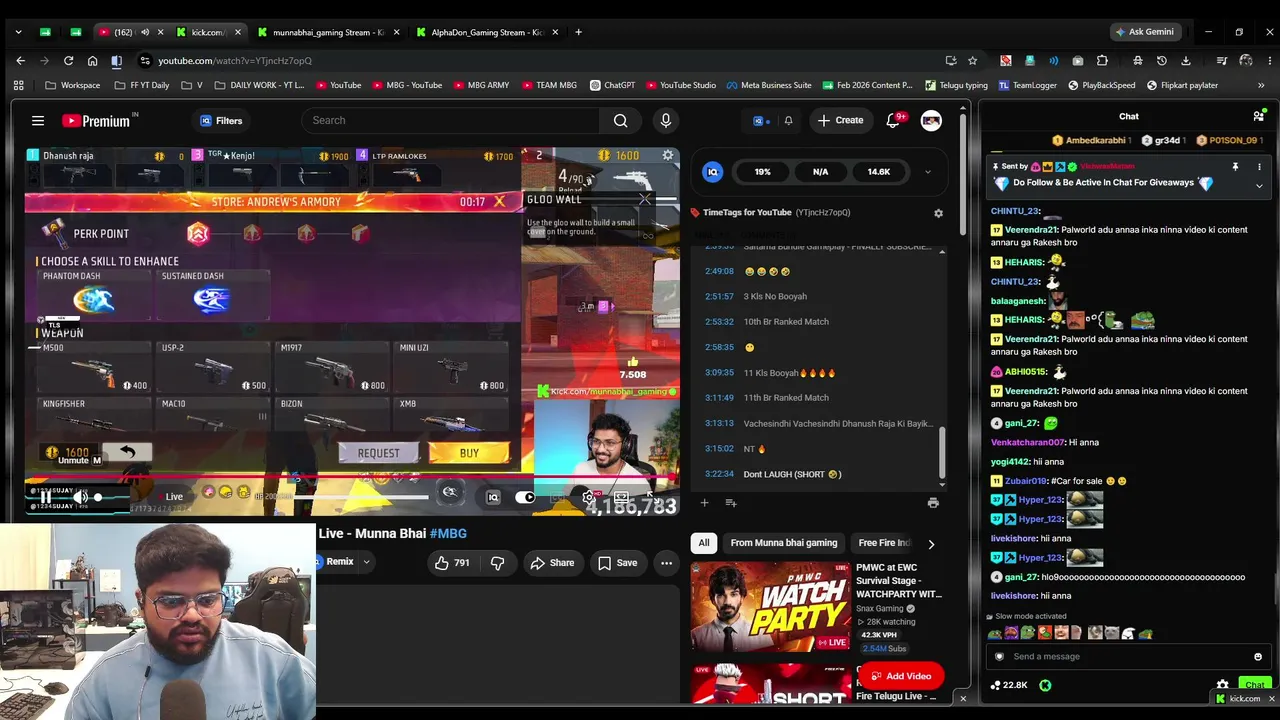Open the vidIQ Filters button
The width and height of the screenshot is (1280, 720).
click(x=221, y=121)
